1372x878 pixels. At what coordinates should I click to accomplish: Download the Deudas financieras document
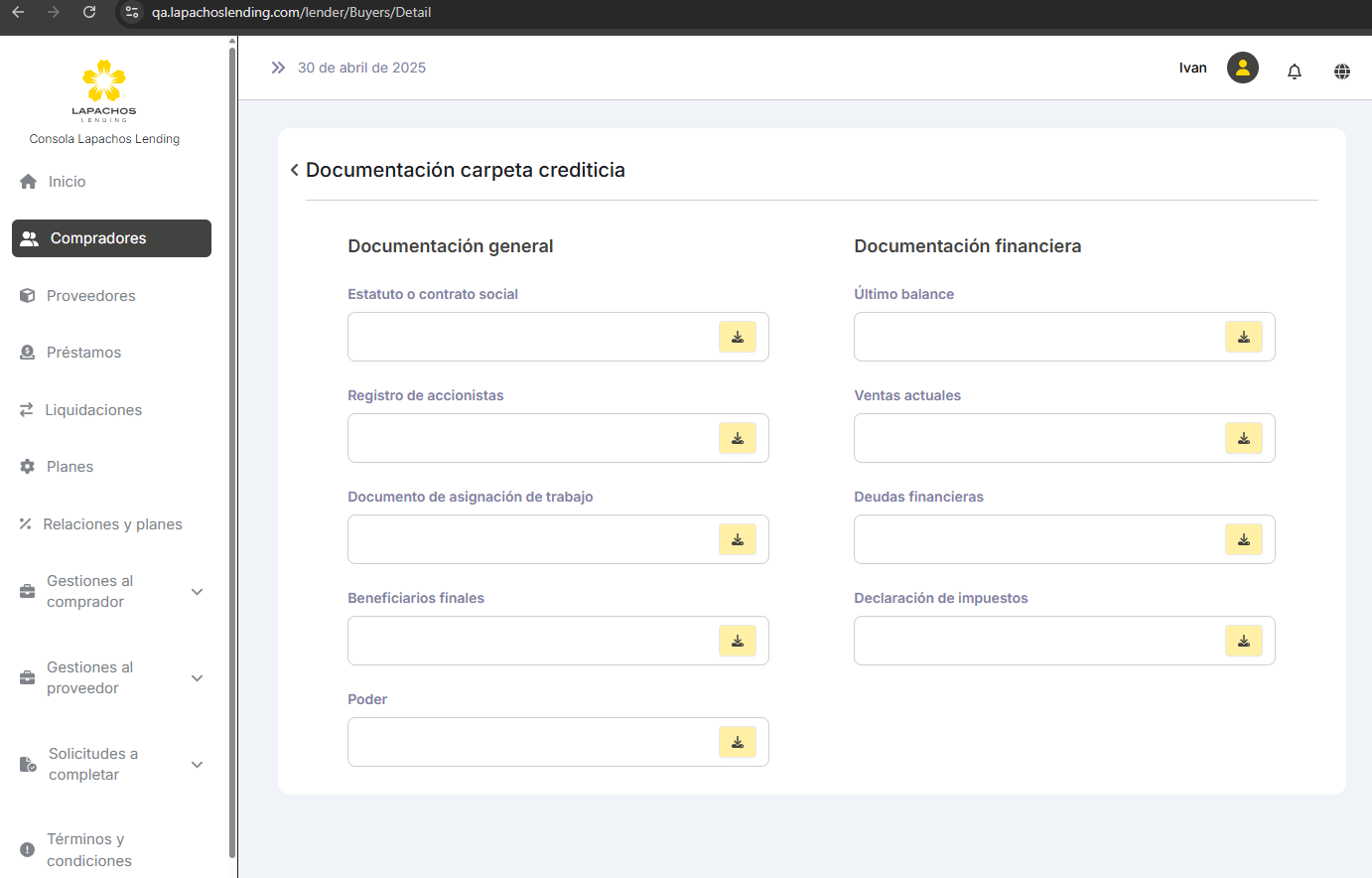(x=1243, y=539)
